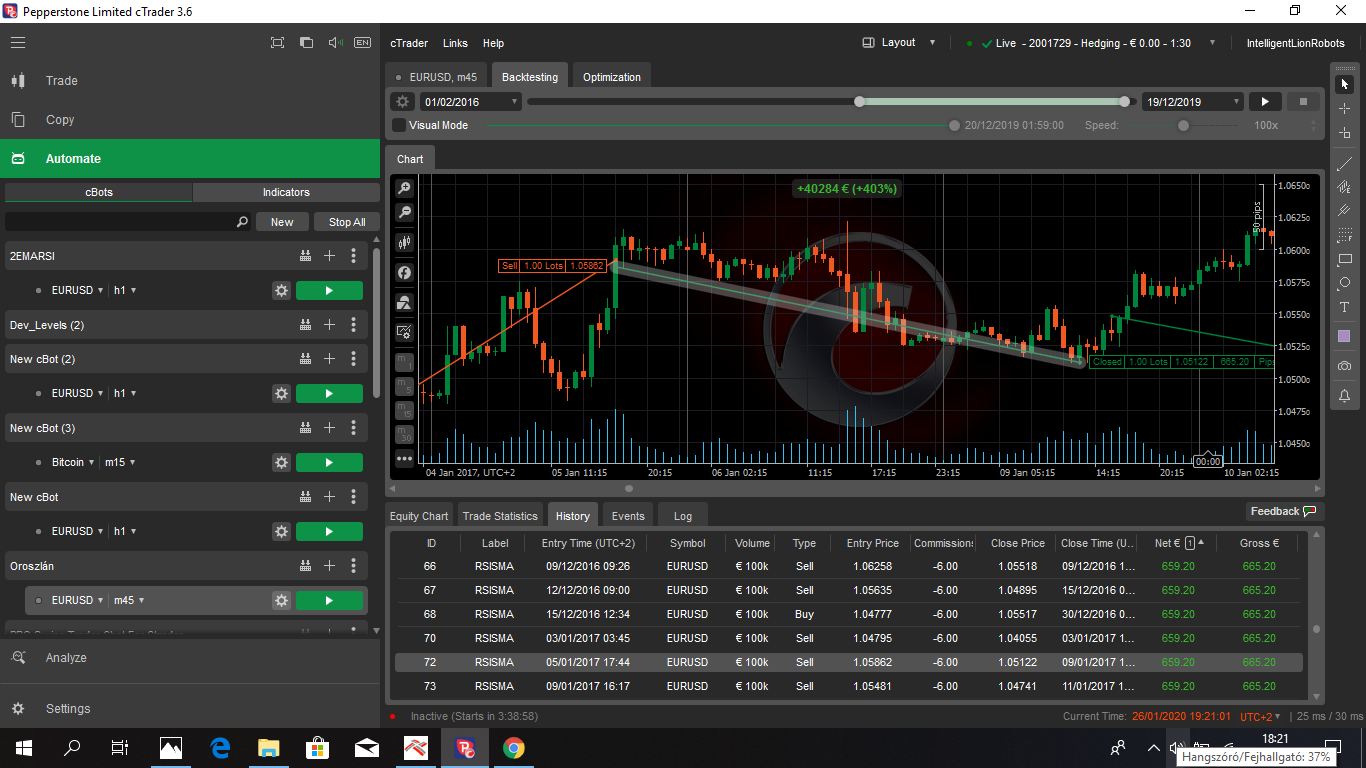Open the Indicators icon on the chart toolbar
The image size is (1366, 768).
click(x=403, y=272)
